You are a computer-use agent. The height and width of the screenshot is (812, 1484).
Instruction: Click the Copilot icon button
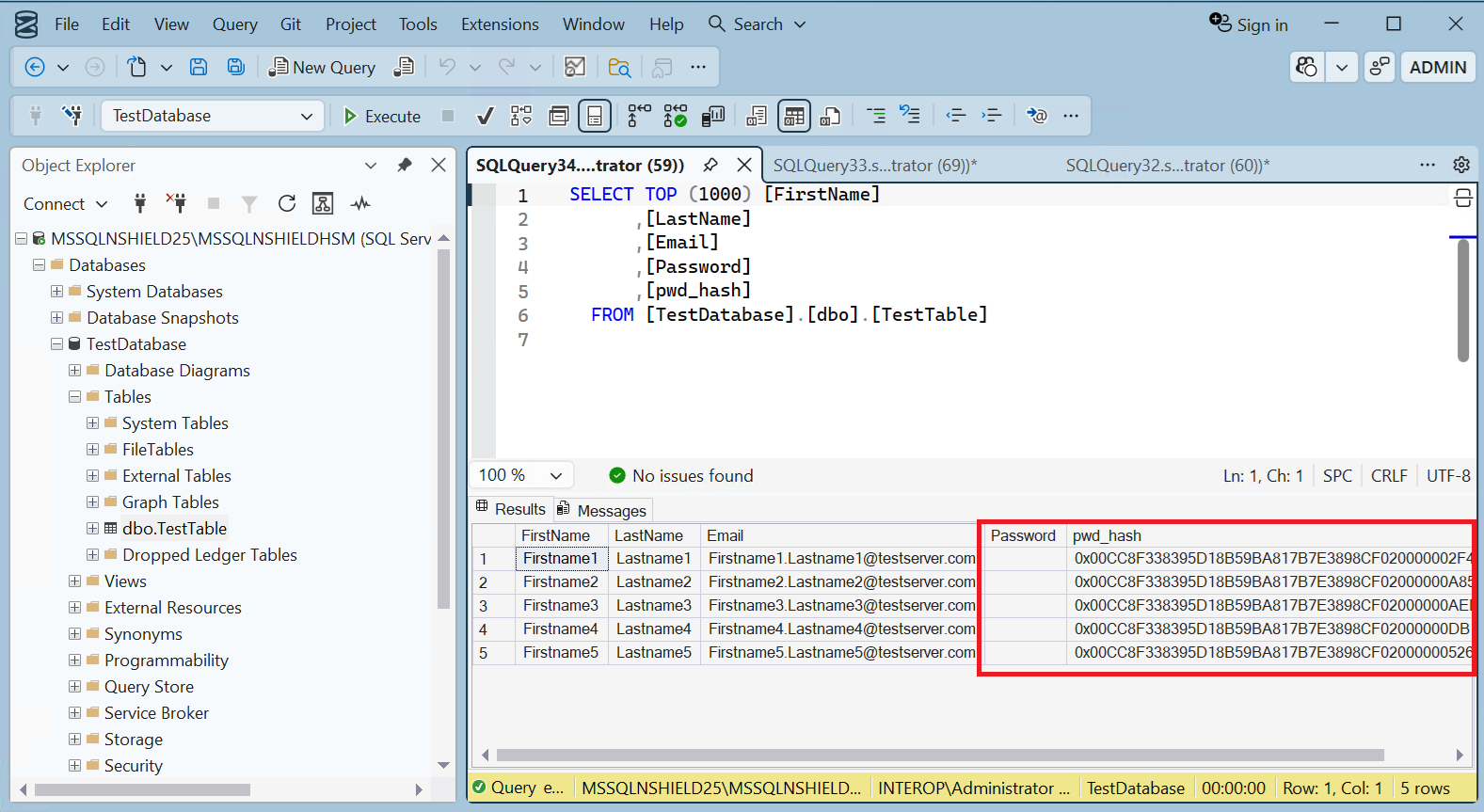1306,67
